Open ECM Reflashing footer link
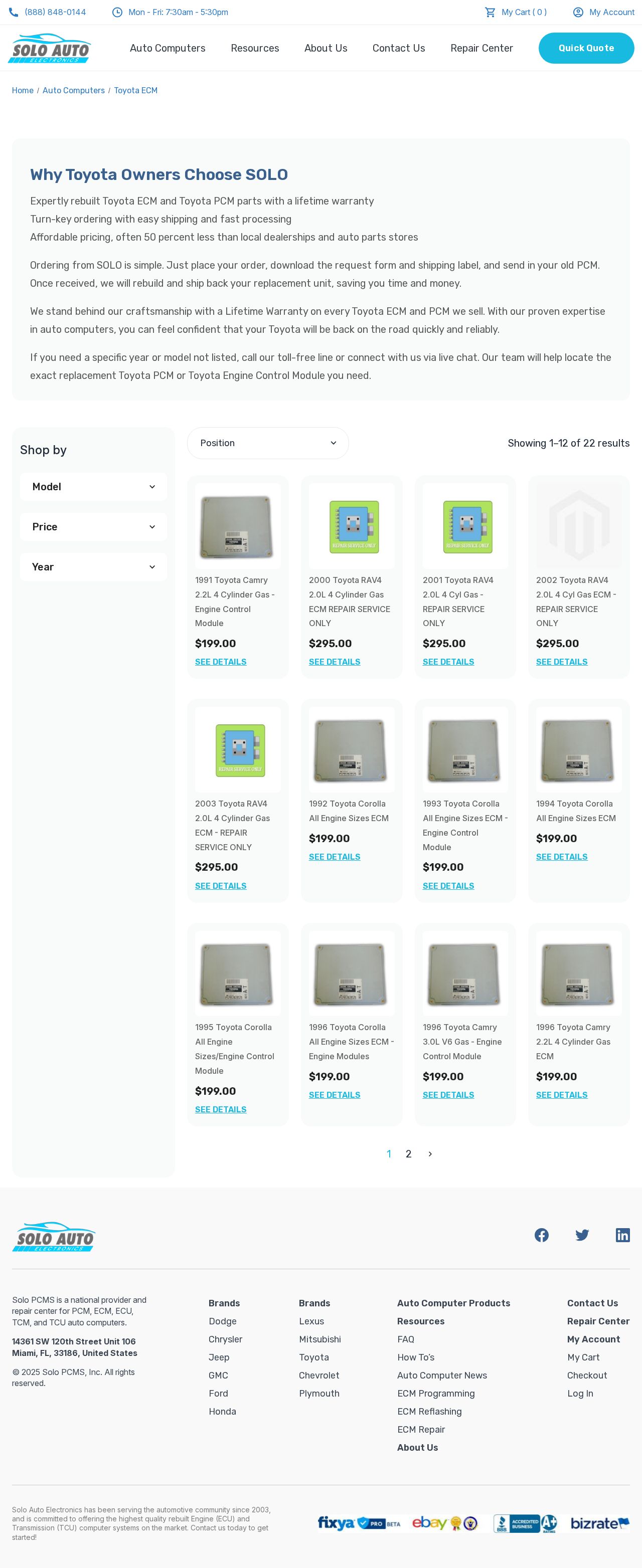642x1568 pixels. pyautogui.click(x=429, y=1411)
